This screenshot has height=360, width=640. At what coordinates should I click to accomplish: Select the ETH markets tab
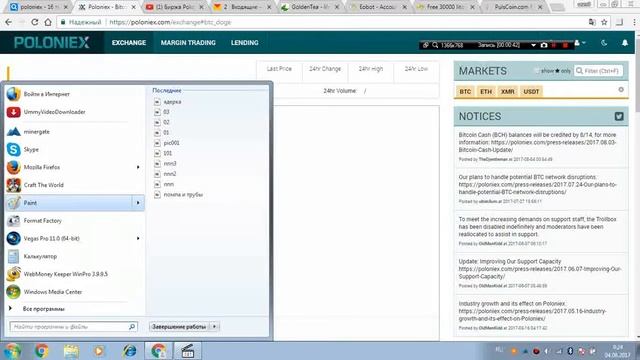click(486, 91)
